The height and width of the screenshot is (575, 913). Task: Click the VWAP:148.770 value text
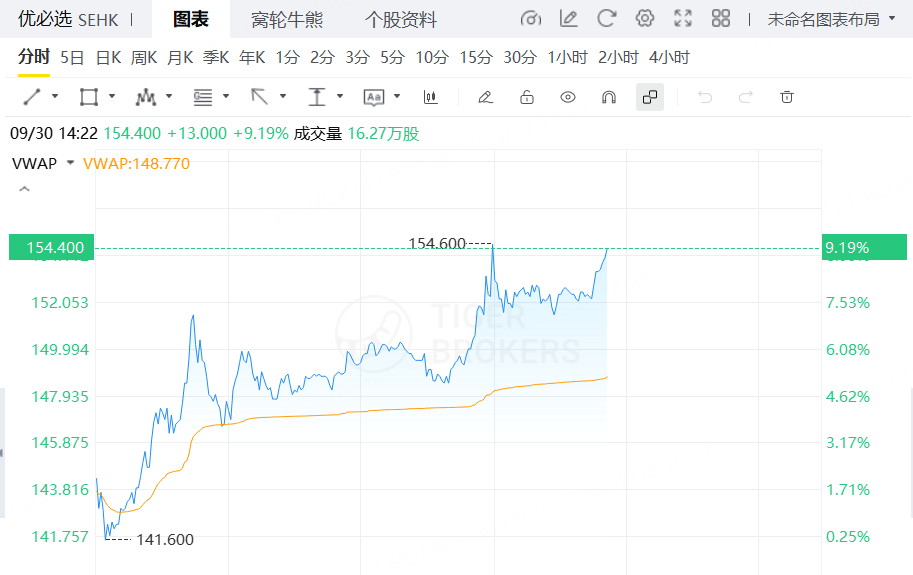point(136,164)
